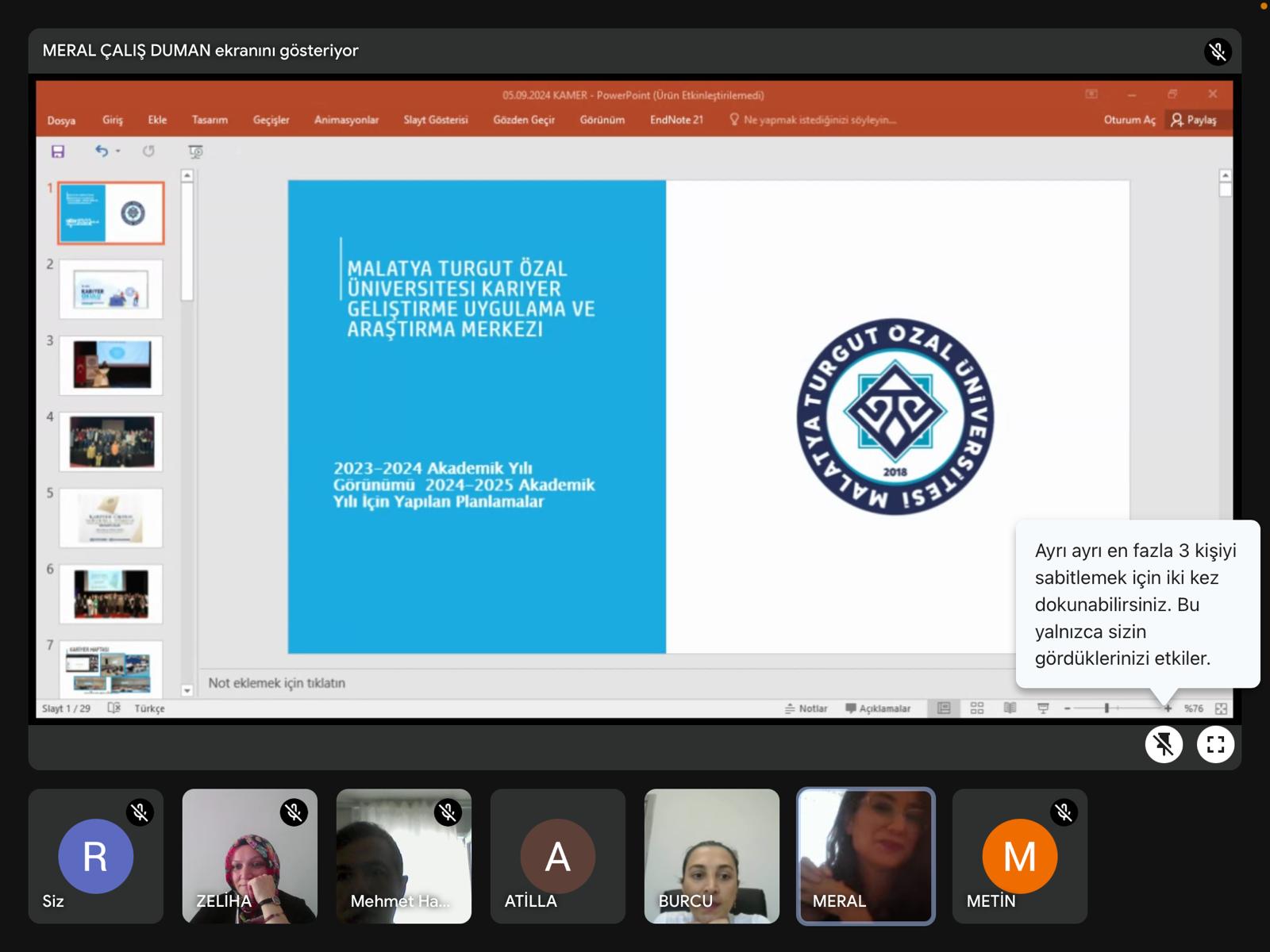
Task: Click the zoom slider handle
Action: (1106, 708)
